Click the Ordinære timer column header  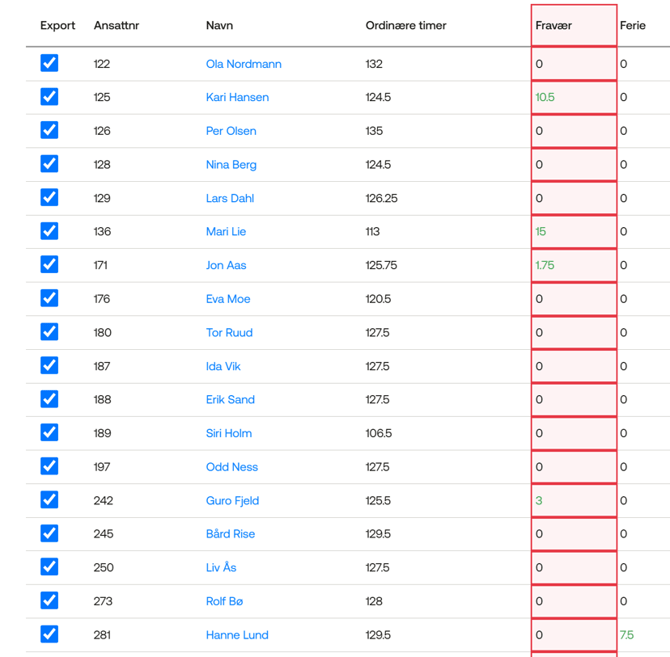pyautogui.click(x=406, y=26)
